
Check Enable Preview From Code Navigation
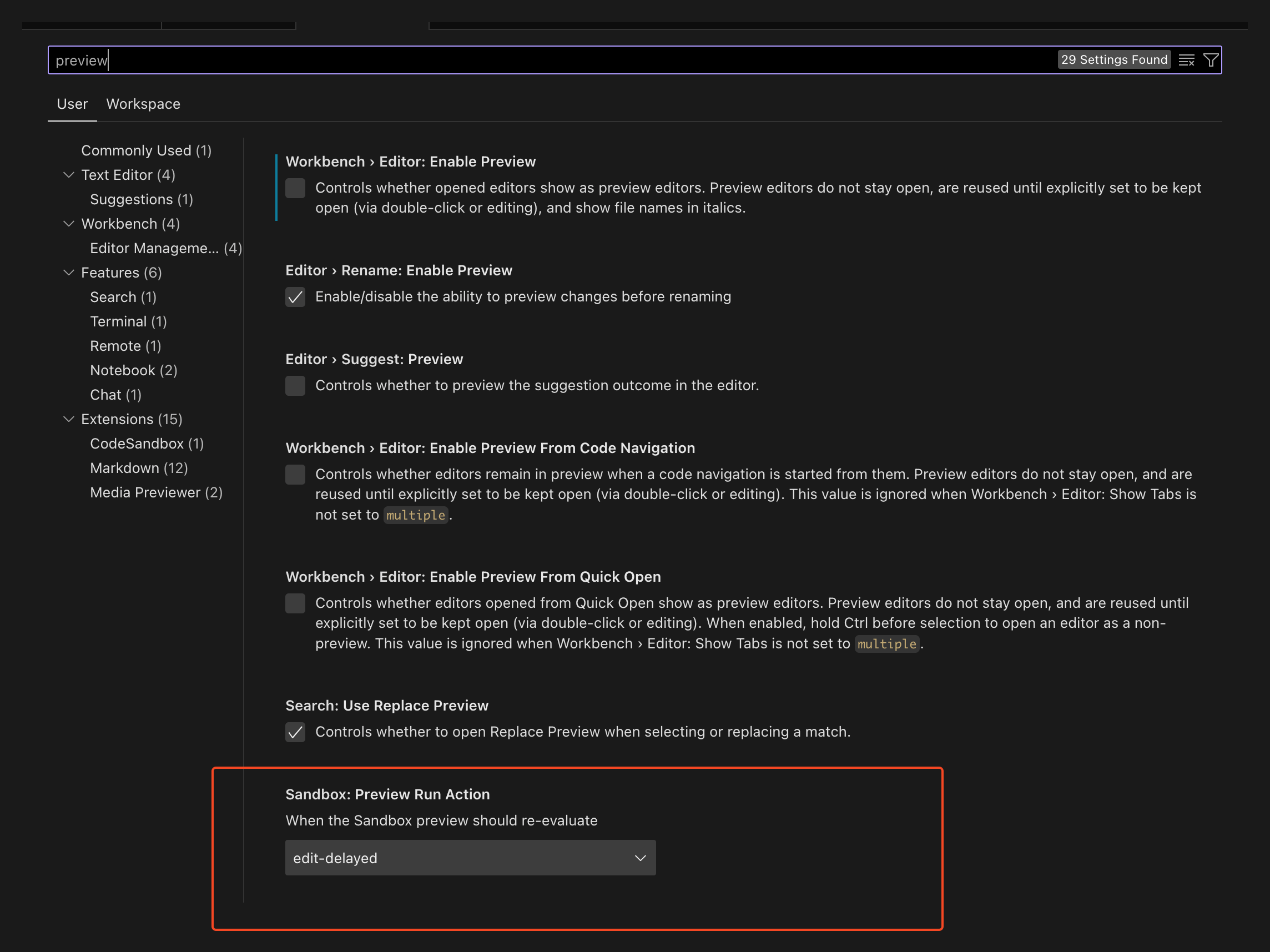coord(295,475)
